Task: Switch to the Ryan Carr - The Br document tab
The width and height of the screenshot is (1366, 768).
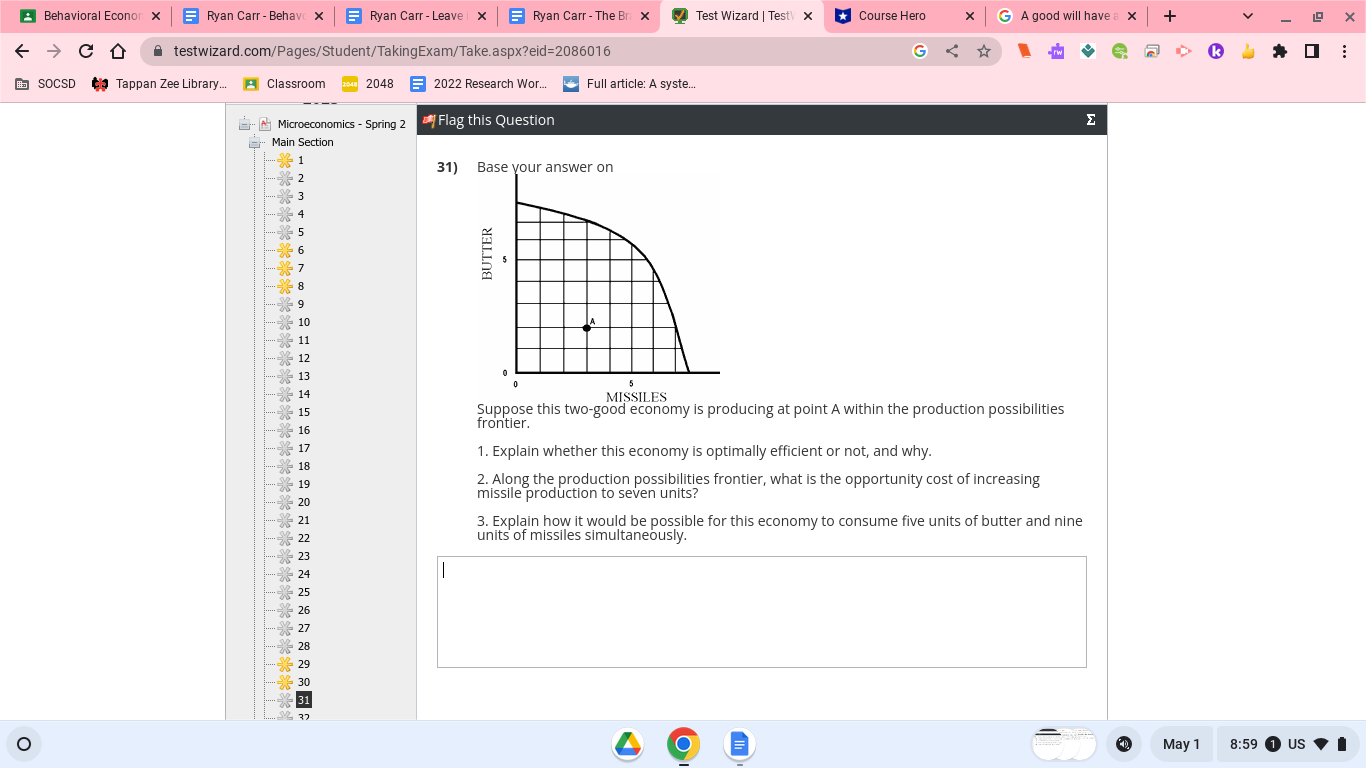Action: [x=579, y=16]
